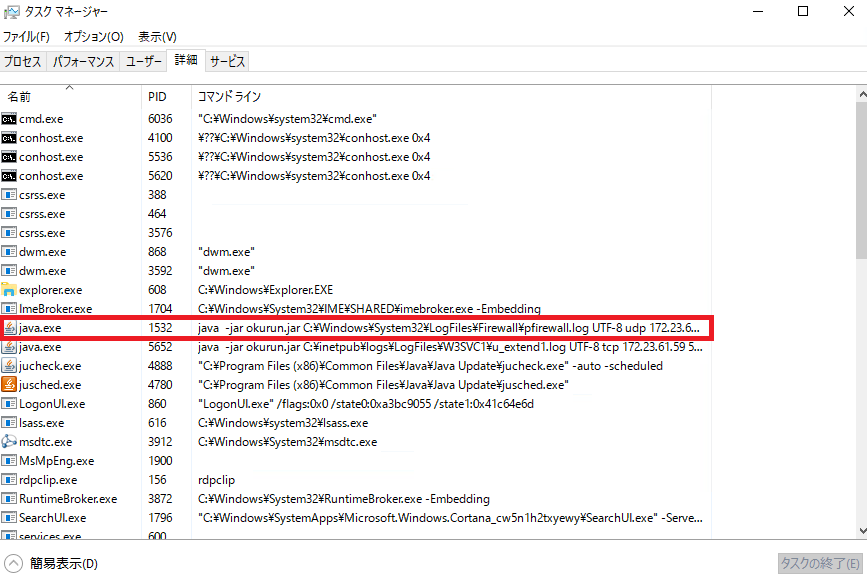Sort by the 名前 column header

click(71, 97)
